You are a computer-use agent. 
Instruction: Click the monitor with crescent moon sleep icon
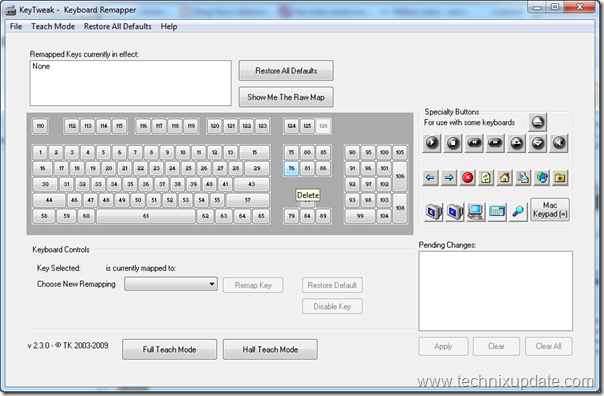tap(433, 211)
